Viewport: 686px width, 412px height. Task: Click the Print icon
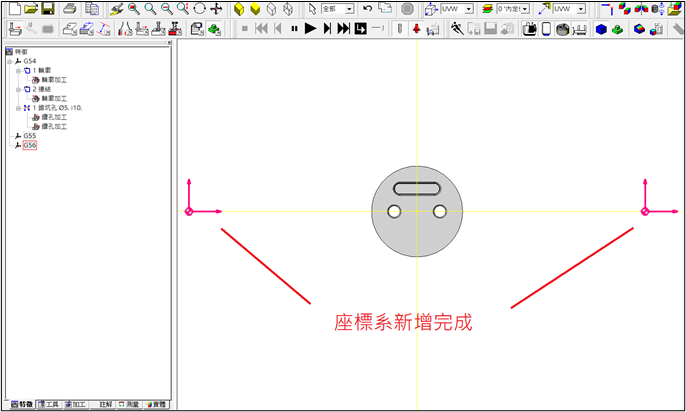pos(69,8)
